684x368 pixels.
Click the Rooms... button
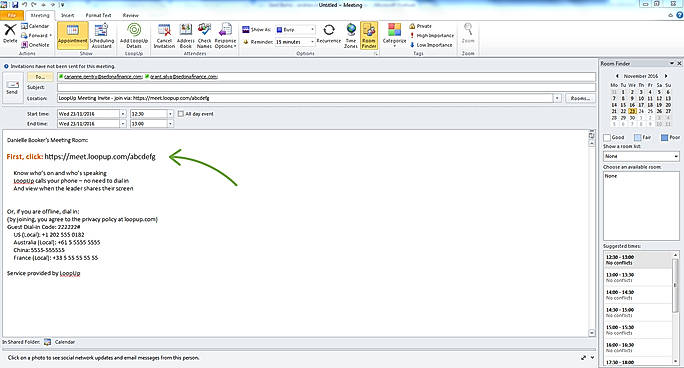point(580,98)
